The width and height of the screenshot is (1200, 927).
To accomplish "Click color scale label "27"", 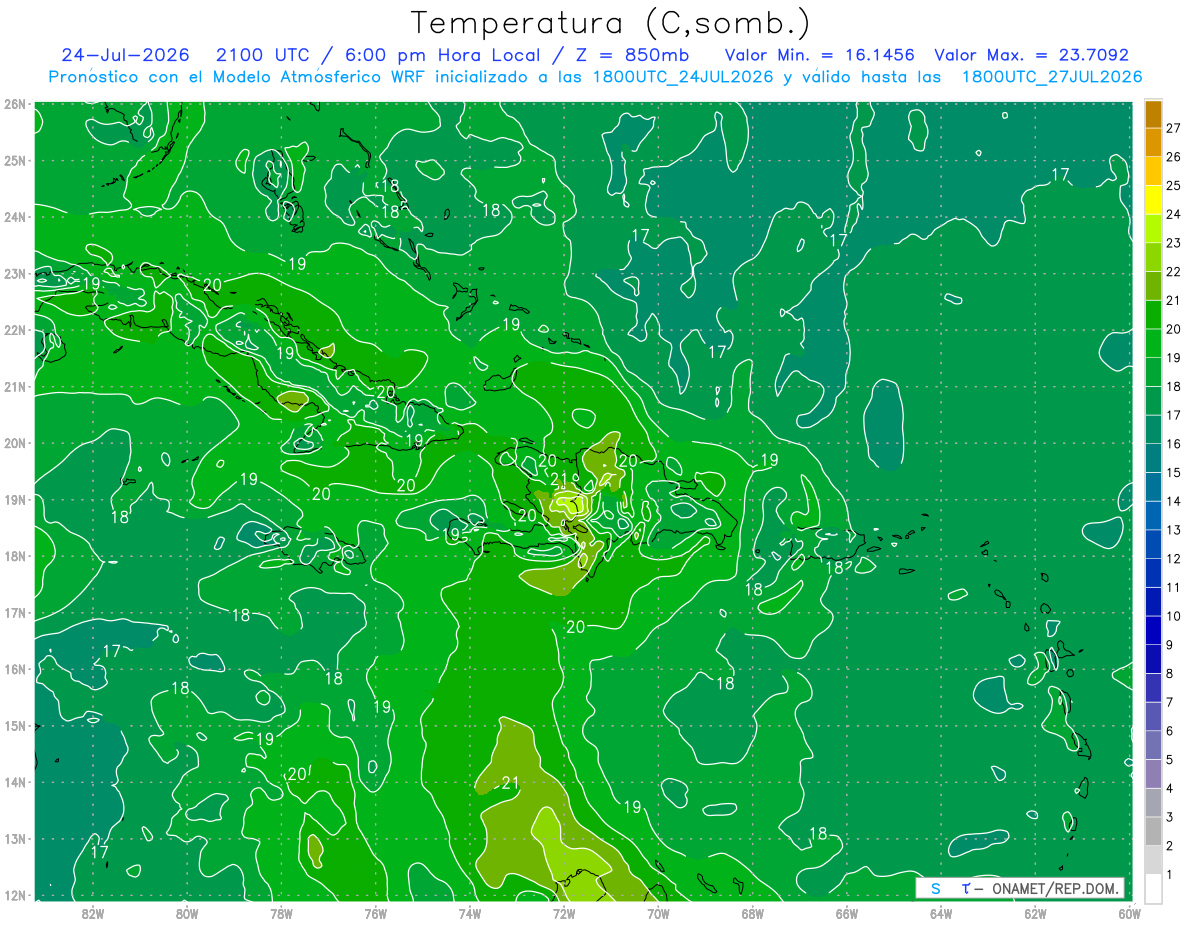I will (1174, 128).
